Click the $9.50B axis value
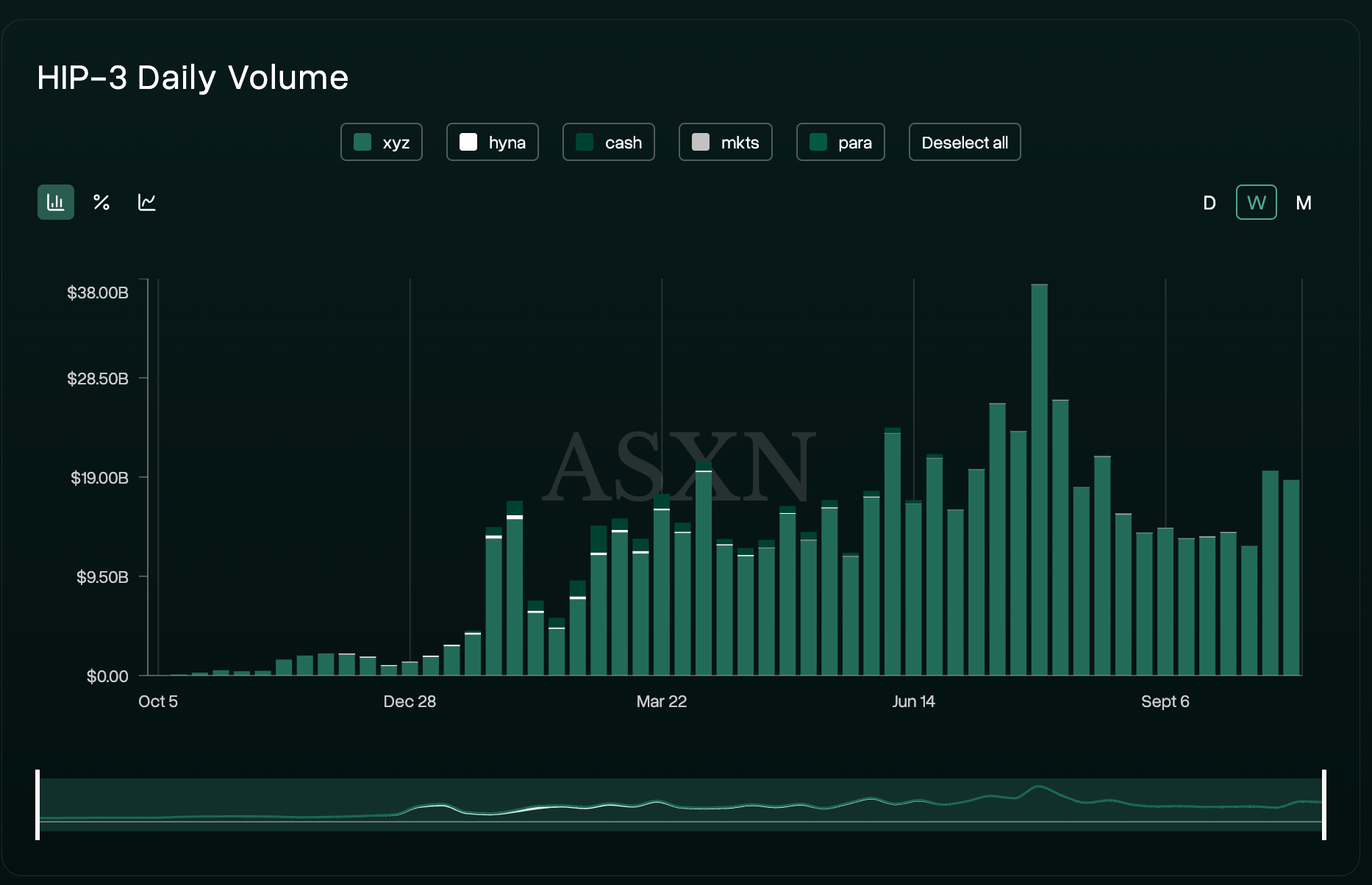 [102, 577]
